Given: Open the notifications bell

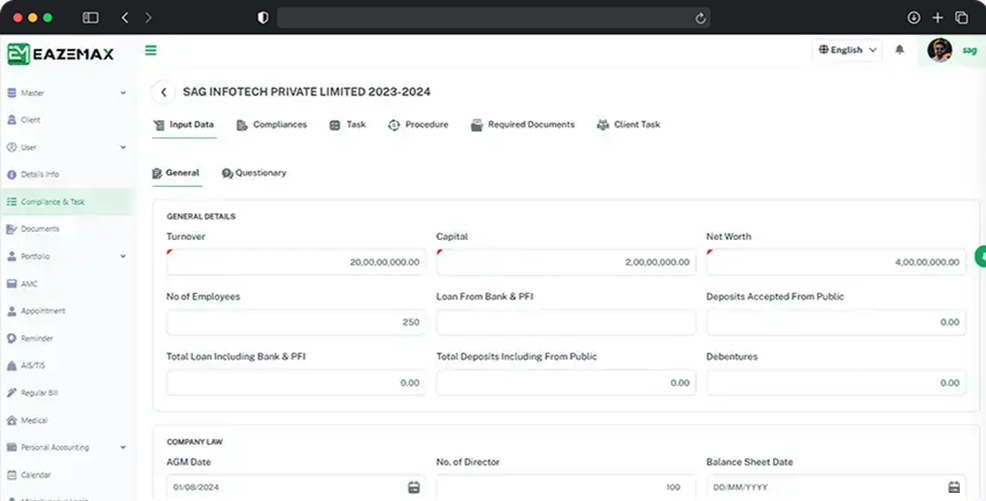Looking at the screenshot, I should point(900,50).
